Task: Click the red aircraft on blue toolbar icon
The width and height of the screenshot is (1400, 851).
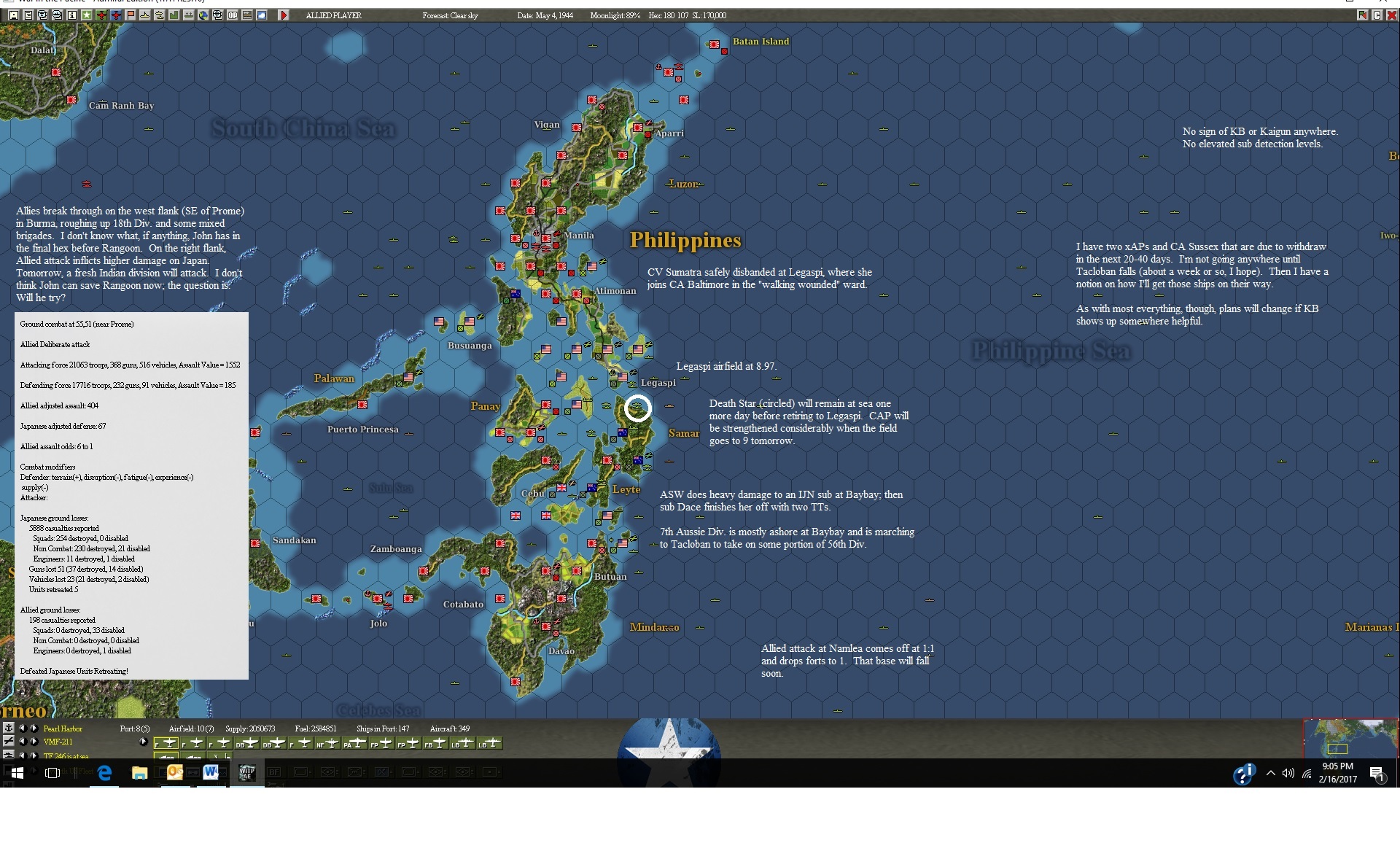Action: [x=116, y=15]
